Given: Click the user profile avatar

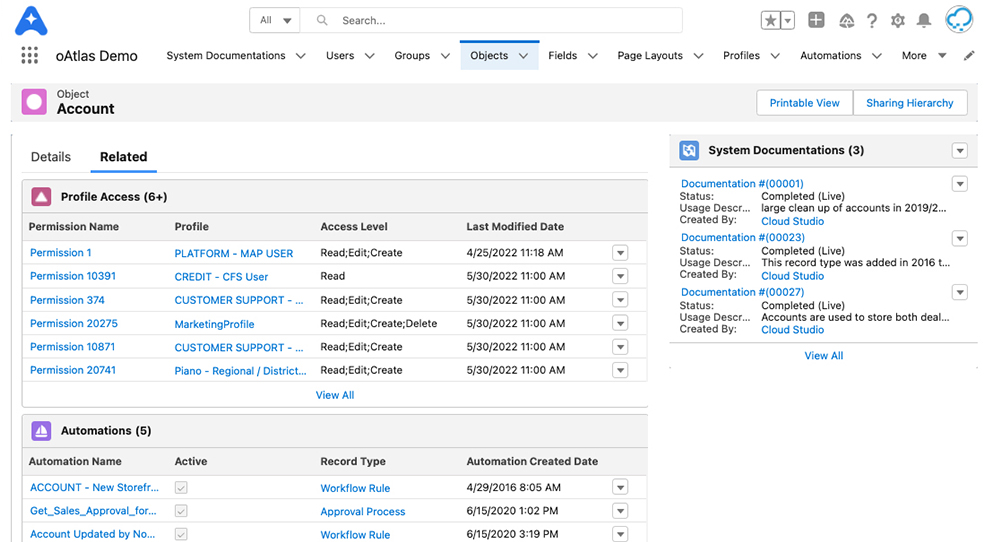Looking at the screenshot, I should pyautogui.click(x=959, y=20).
